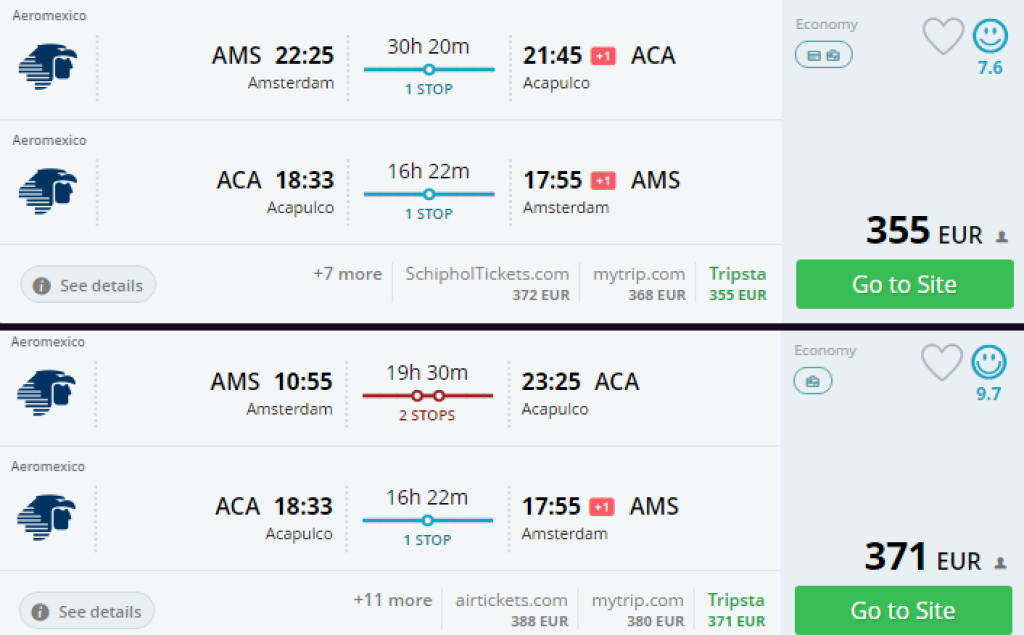Click the +1 day badge next to 21:45 arrival
Screen dimensions: 1024x635
tap(603, 56)
